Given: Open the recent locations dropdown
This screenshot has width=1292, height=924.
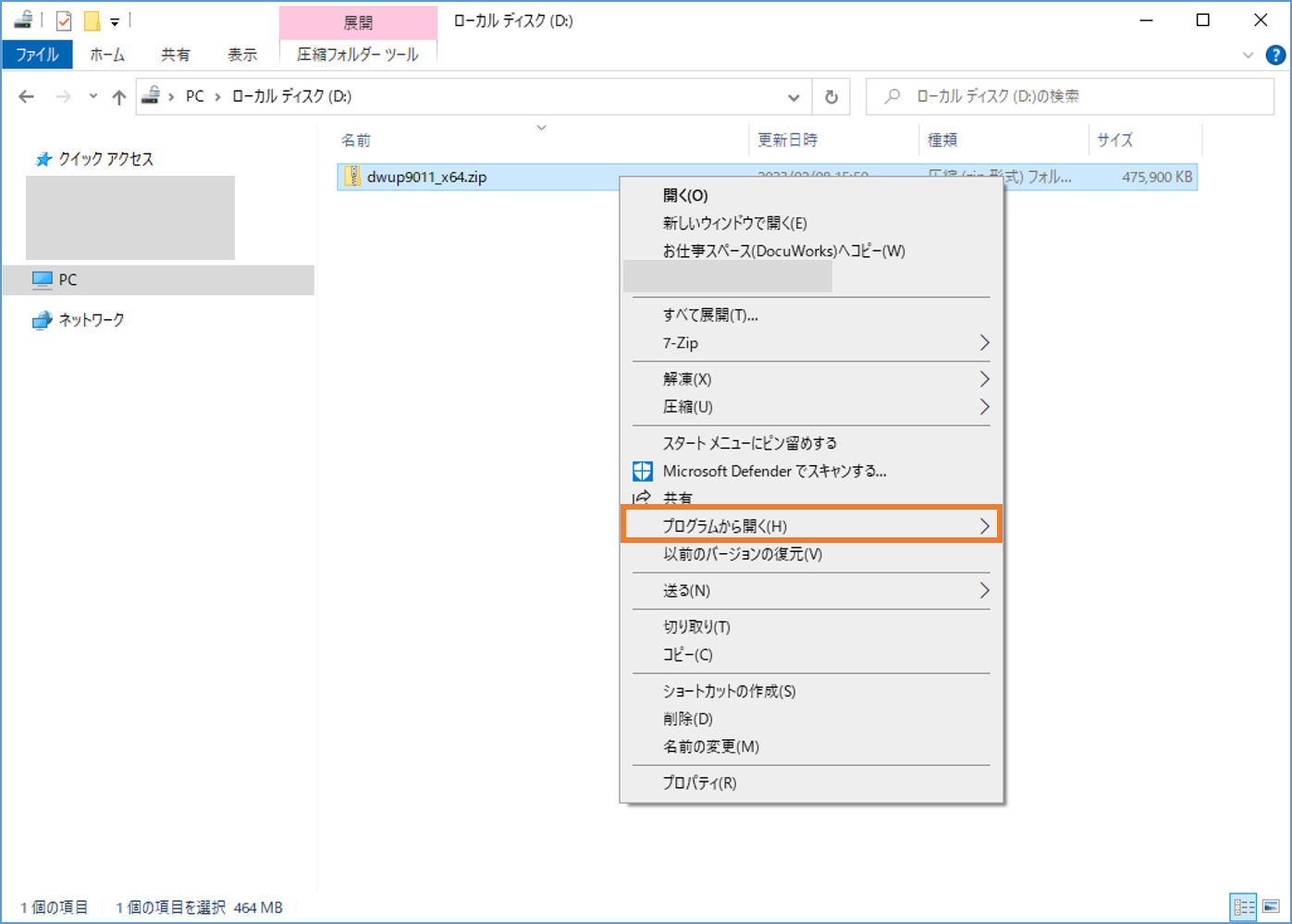Looking at the screenshot, I should coord(92,96).
